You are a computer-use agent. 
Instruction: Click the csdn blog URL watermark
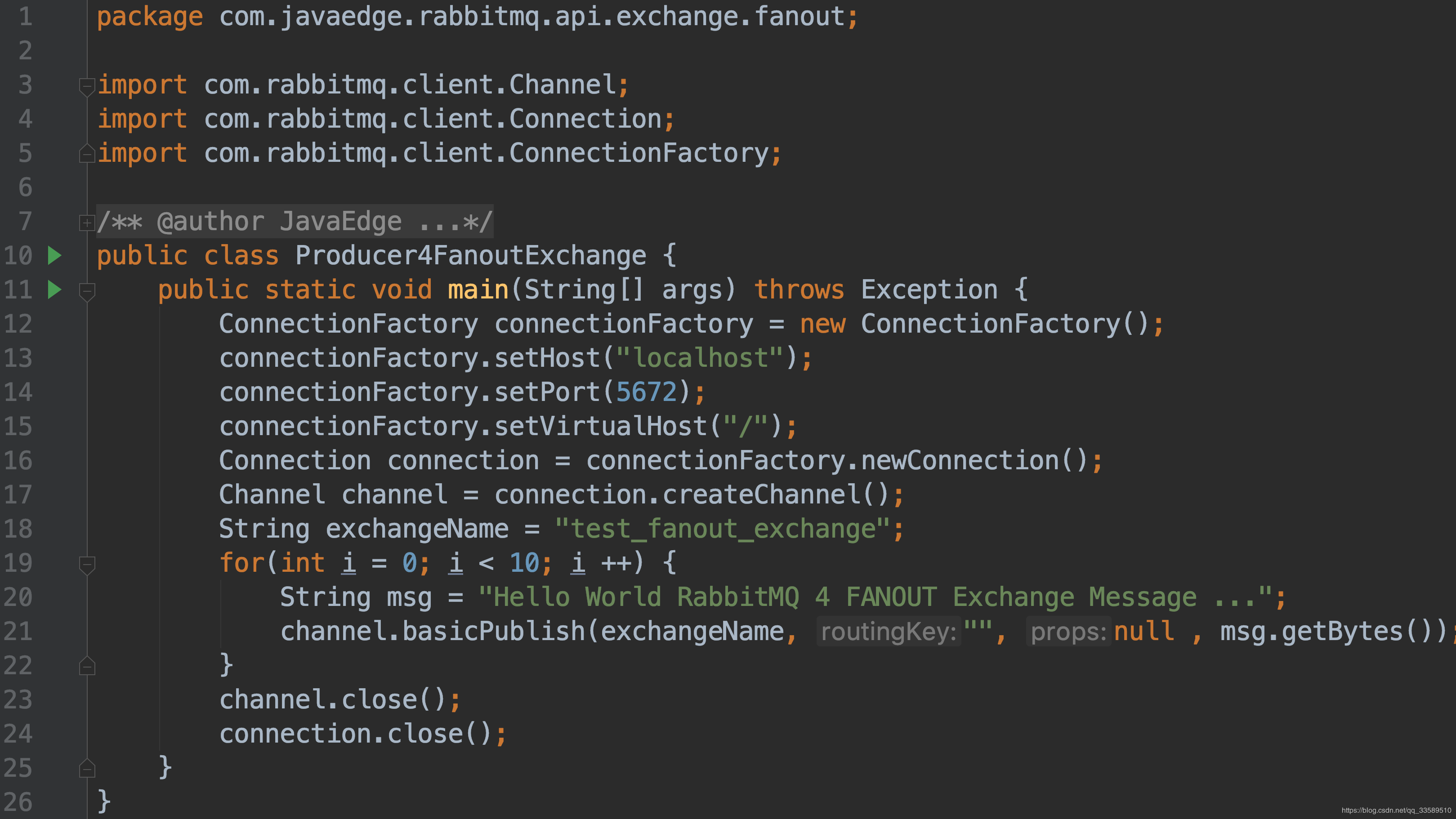1396,810
